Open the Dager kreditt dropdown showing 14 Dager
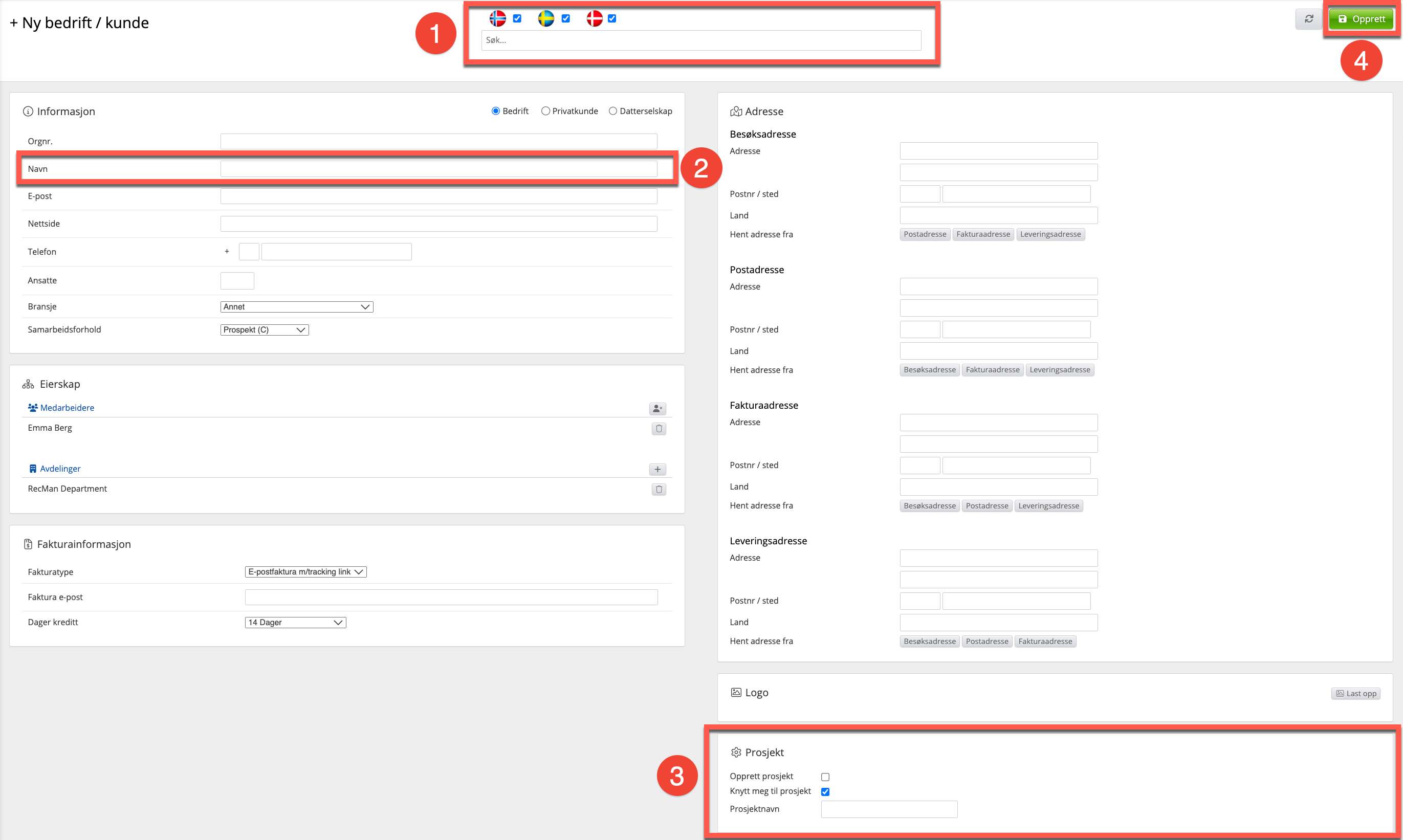Image resolution: width=1403 pixels, height=840 pixels. (x=296, y=622)
